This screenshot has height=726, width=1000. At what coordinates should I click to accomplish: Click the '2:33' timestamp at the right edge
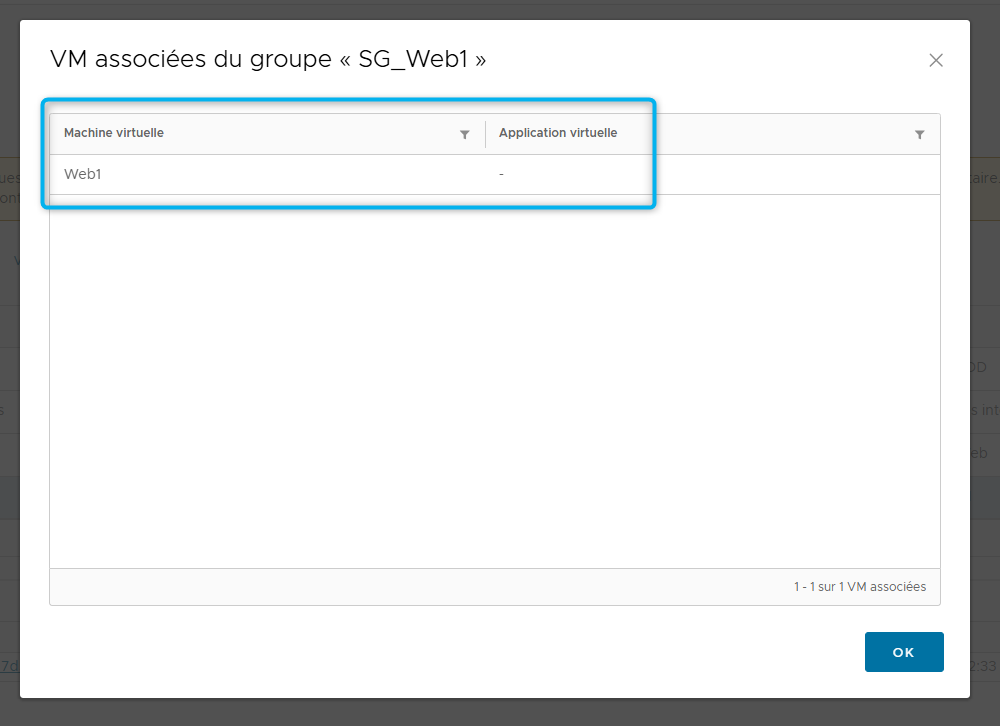984,665
